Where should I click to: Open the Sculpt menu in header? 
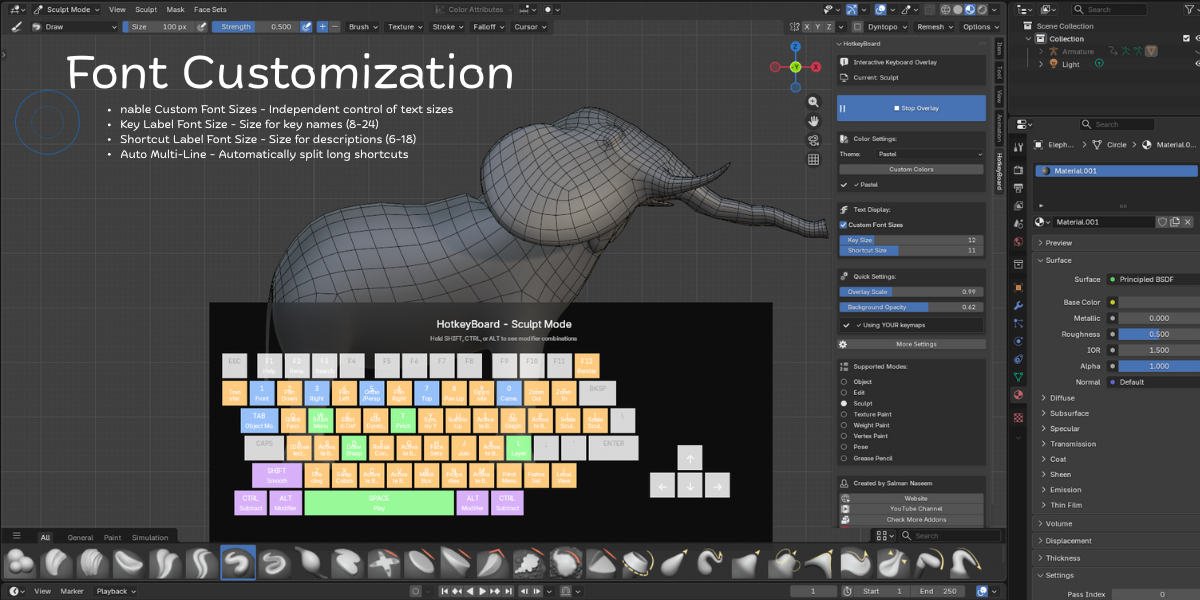point(146,9)
